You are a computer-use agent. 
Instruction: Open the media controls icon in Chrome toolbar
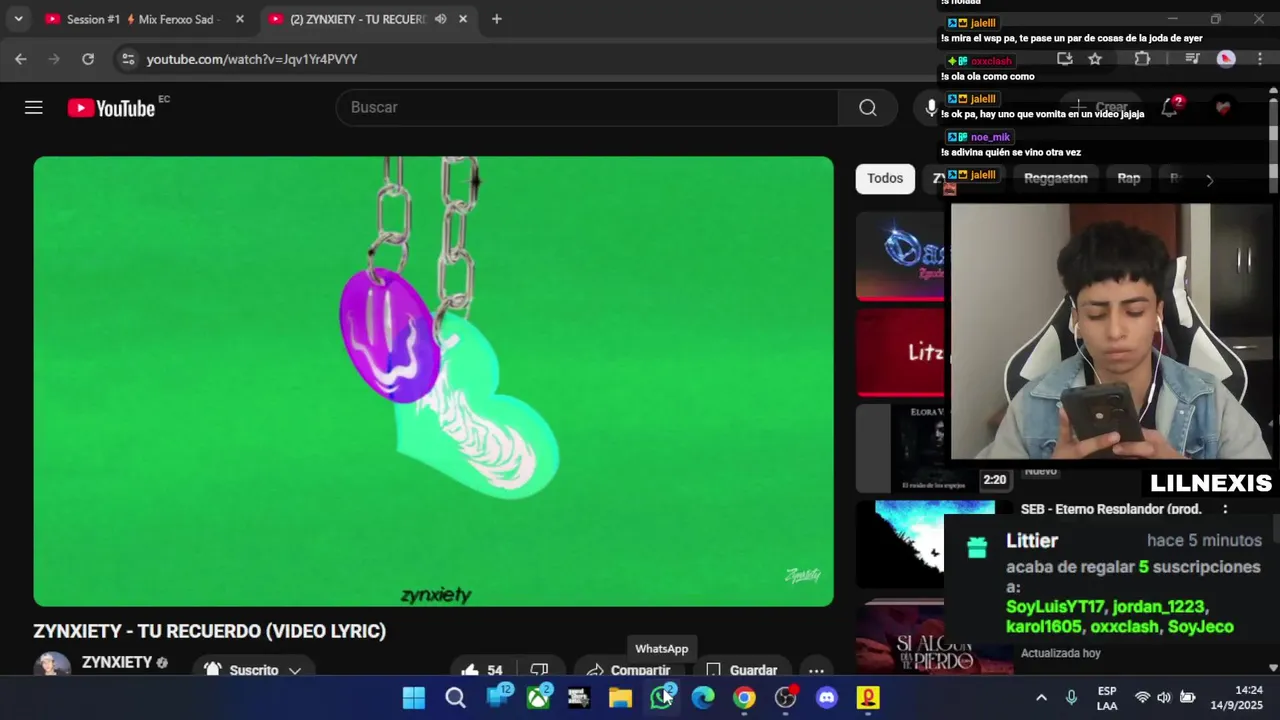tap(1191, 59)
